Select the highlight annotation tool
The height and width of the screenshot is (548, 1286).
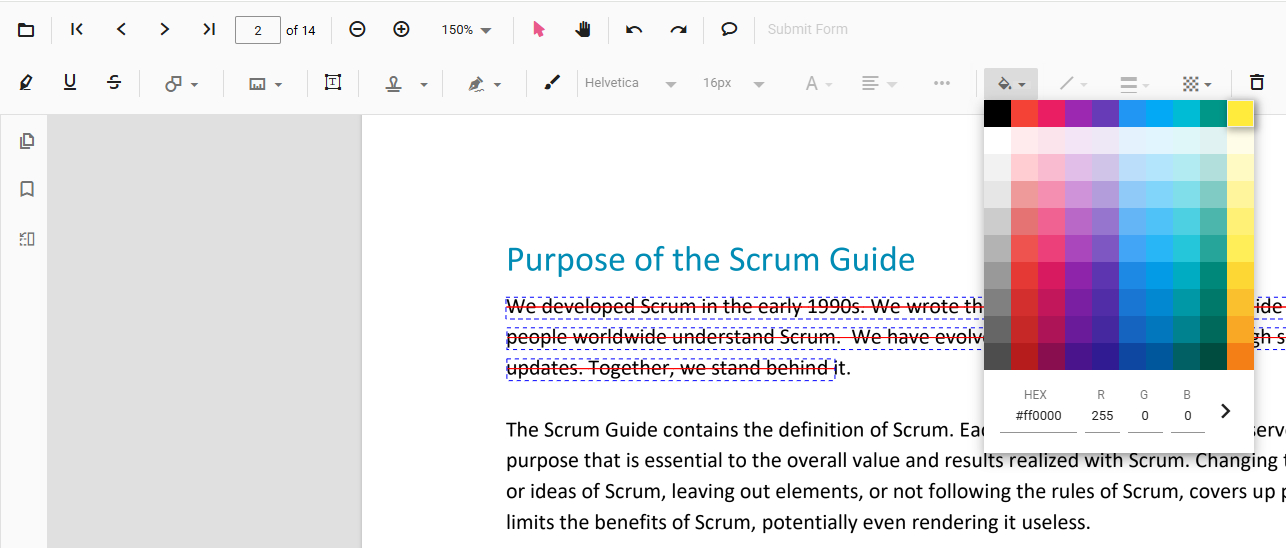coord(26,83)
